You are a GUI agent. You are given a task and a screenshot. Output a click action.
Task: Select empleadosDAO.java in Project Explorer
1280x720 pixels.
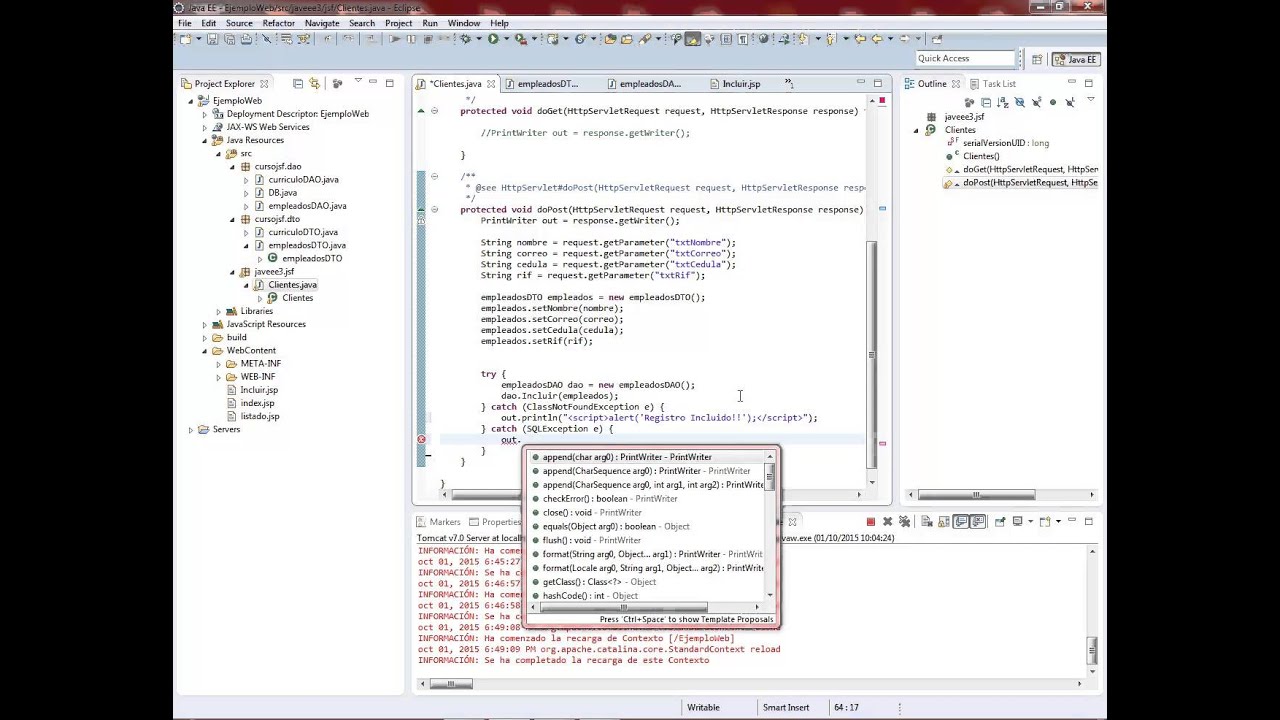pos(307,206)
